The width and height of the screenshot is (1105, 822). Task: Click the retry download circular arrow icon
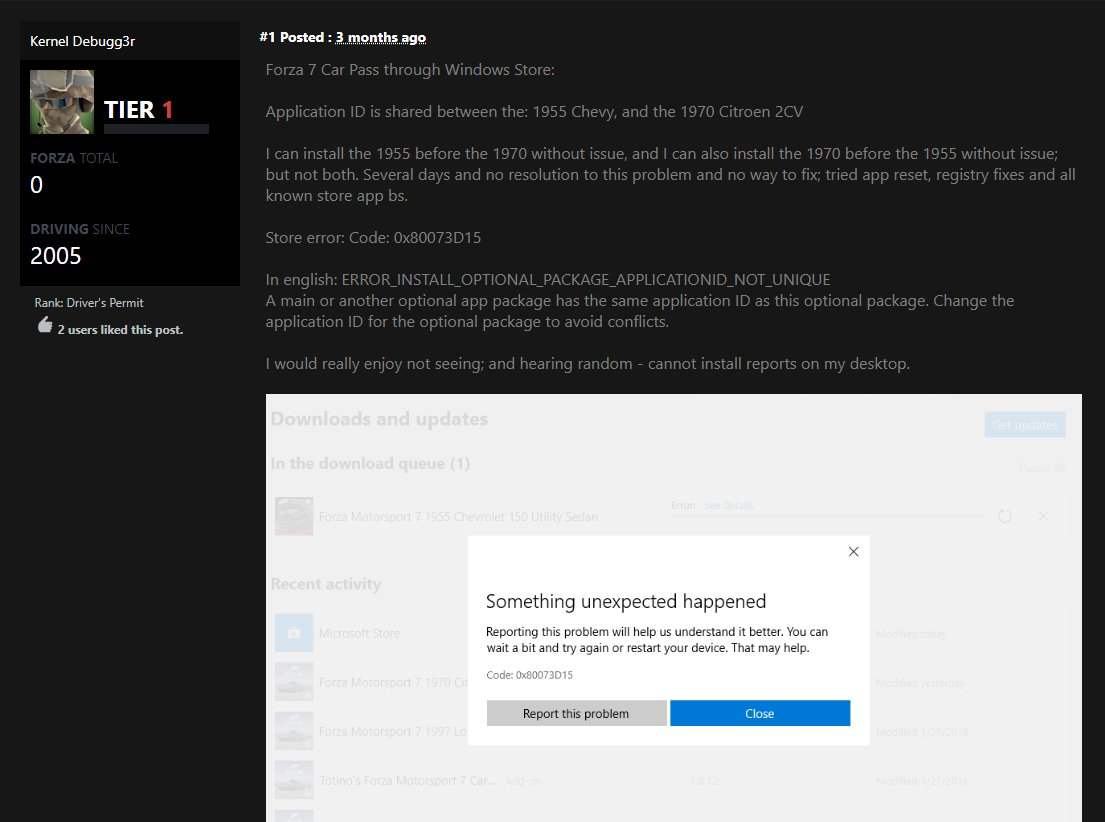coord(1005,516)
